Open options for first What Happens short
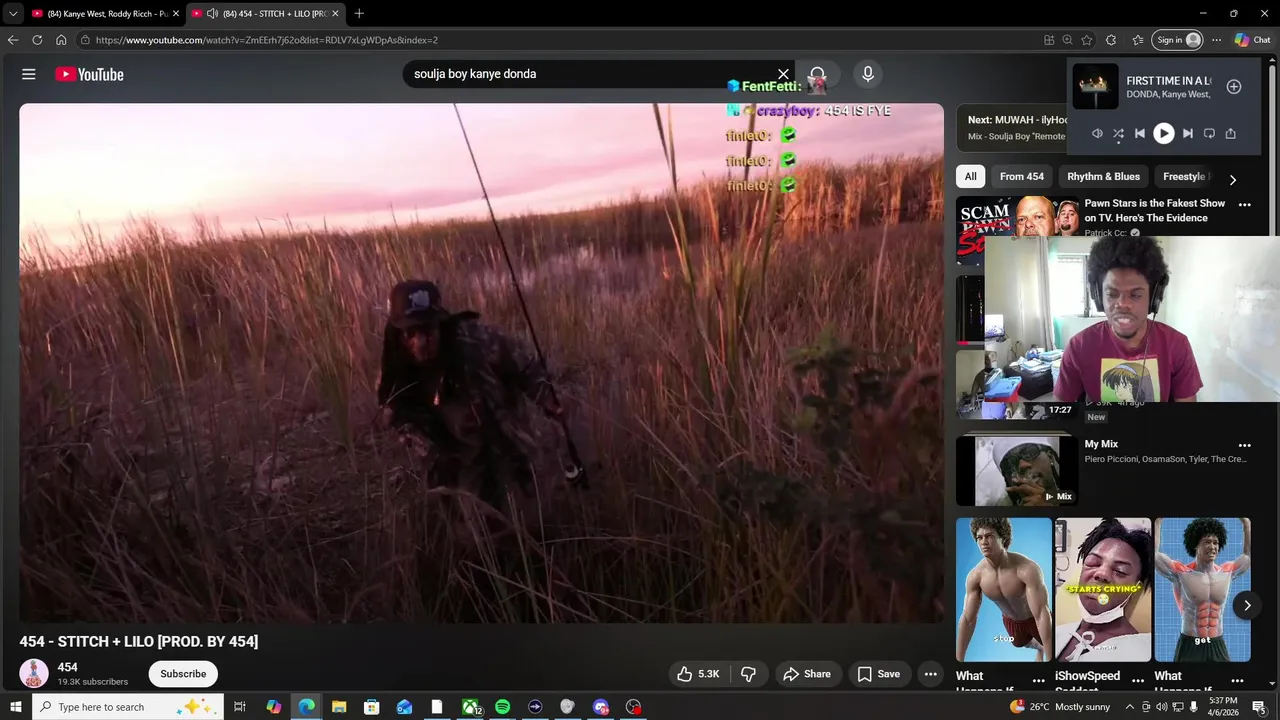 point(1038,680)
